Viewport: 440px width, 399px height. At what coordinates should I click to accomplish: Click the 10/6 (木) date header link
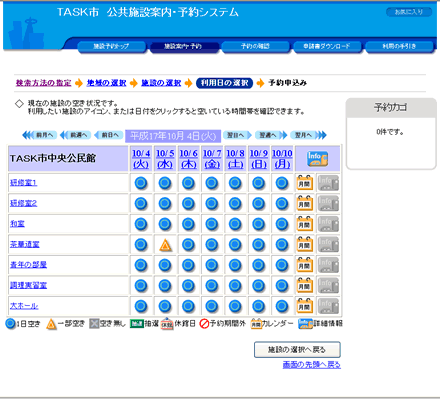pyautogui.click(x=189, y=159)
